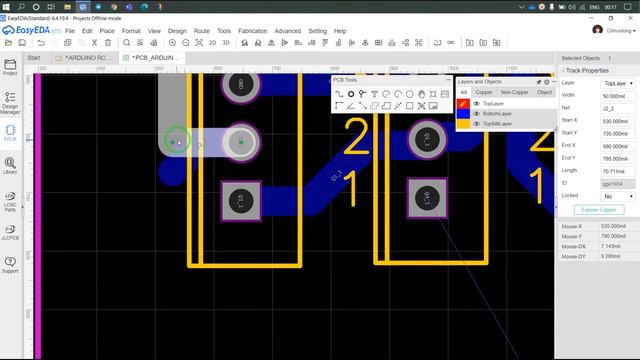Open the user account dropdown
This screenshot has height=360, width=640.
click(621, 31)
